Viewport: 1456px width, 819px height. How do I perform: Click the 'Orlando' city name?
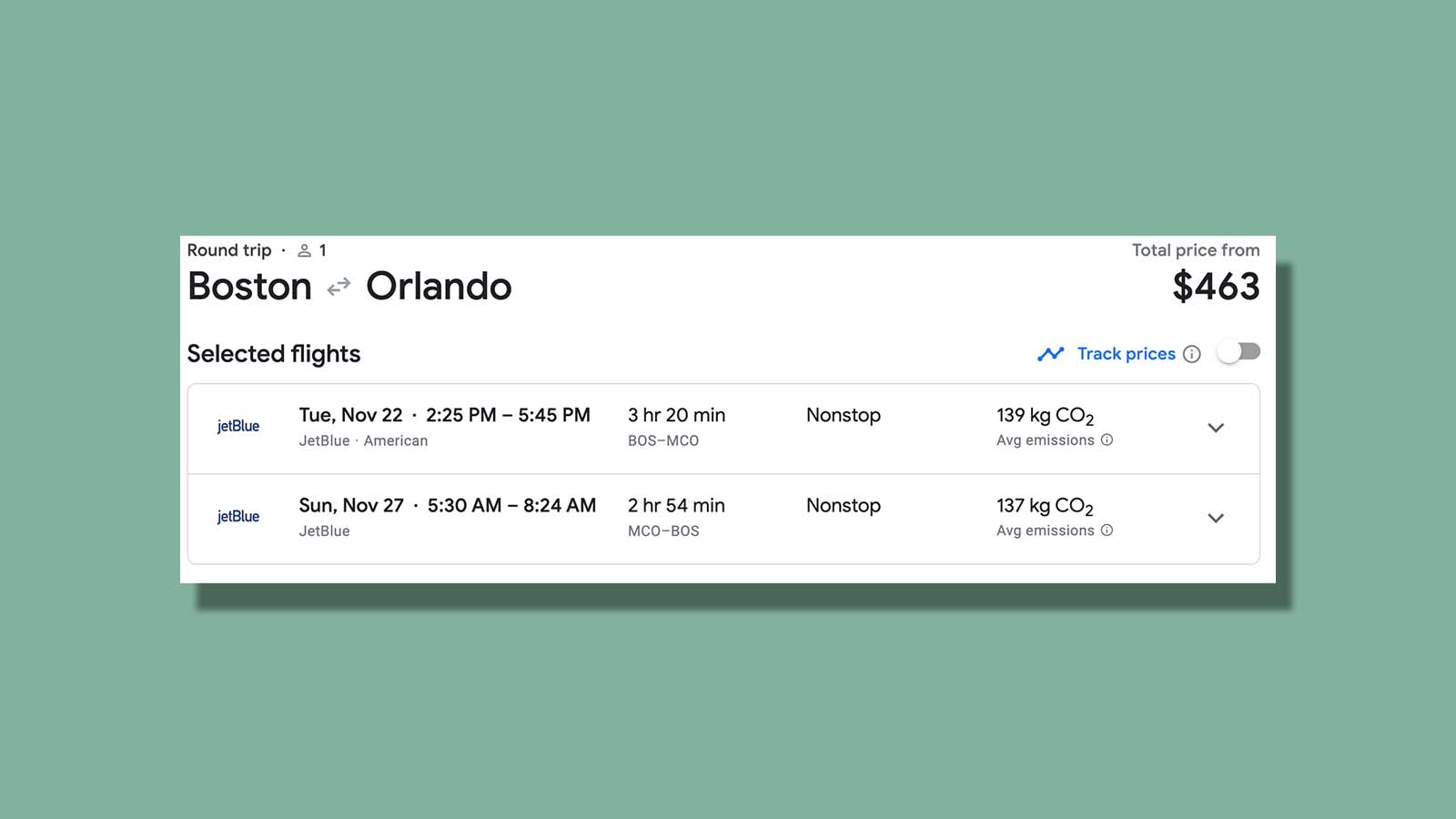(439, 287)
